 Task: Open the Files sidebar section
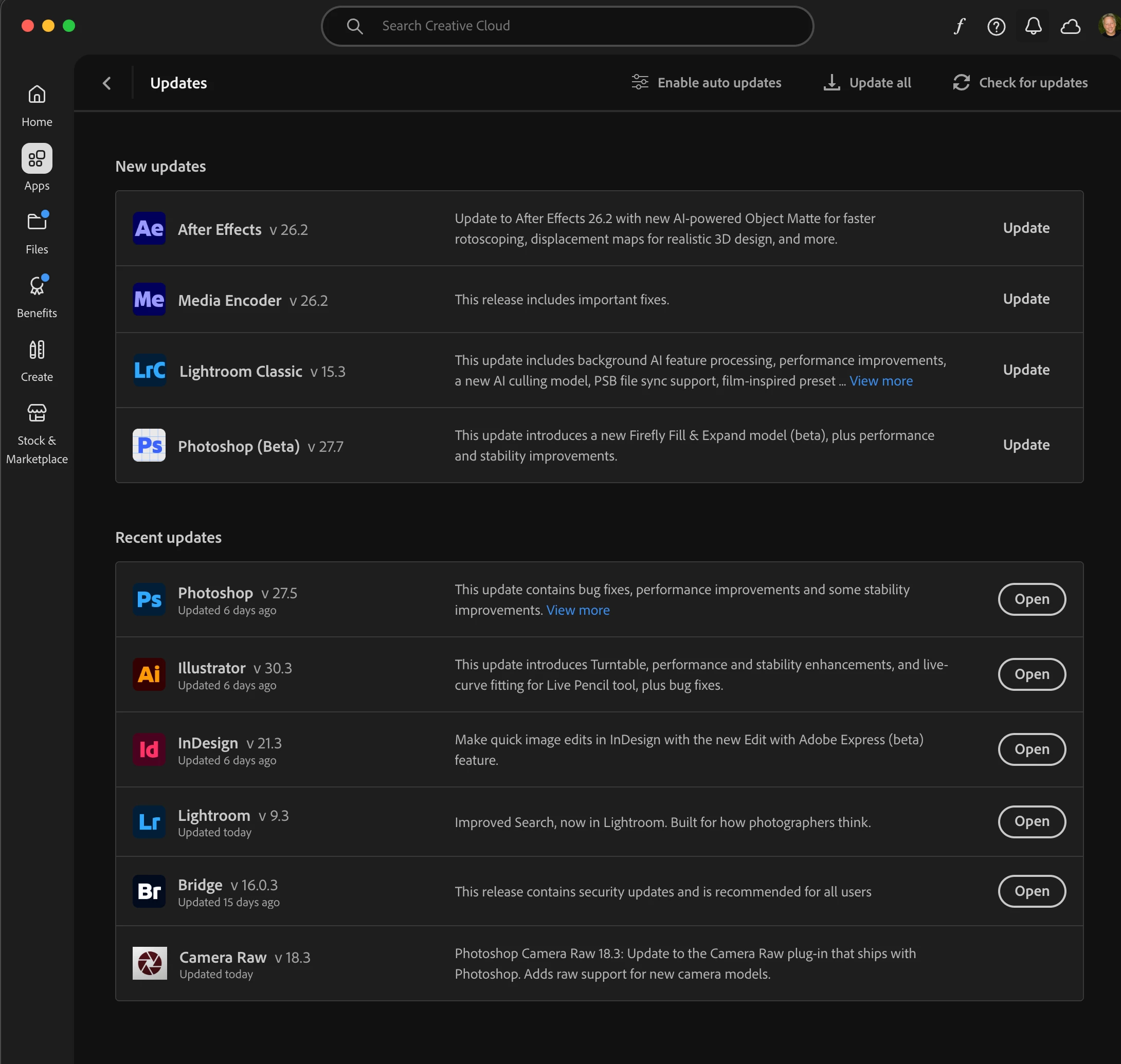pos(37,232)
